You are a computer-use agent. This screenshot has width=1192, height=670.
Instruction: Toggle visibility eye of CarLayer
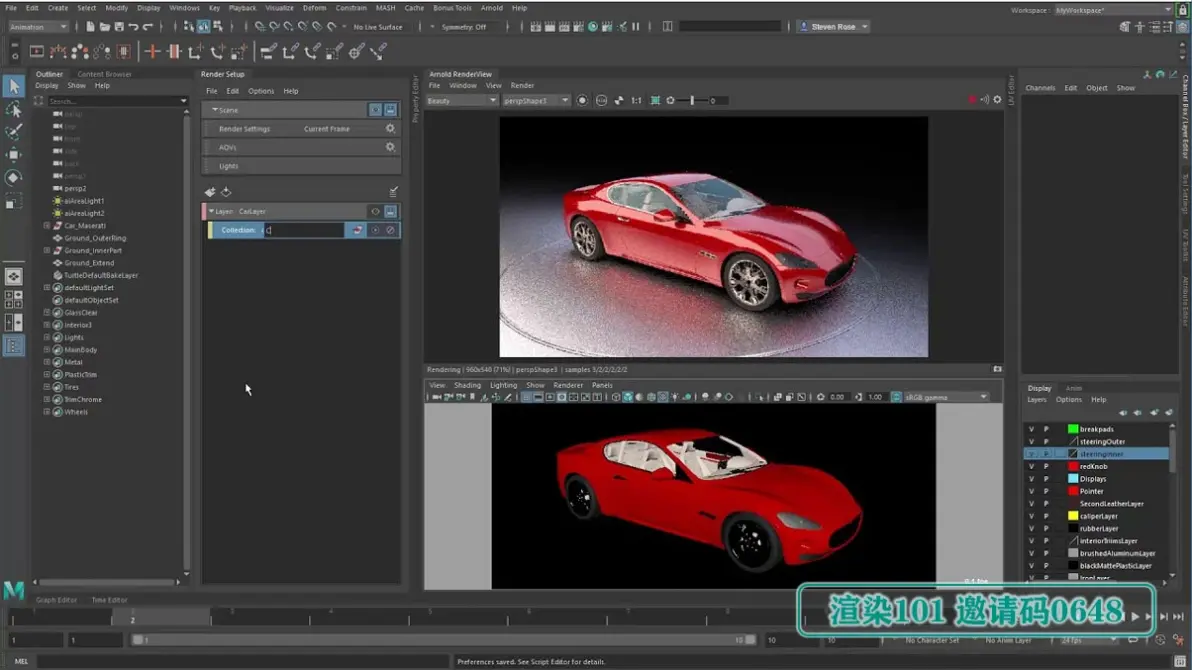pyautogui.click(x=375, y=212)
